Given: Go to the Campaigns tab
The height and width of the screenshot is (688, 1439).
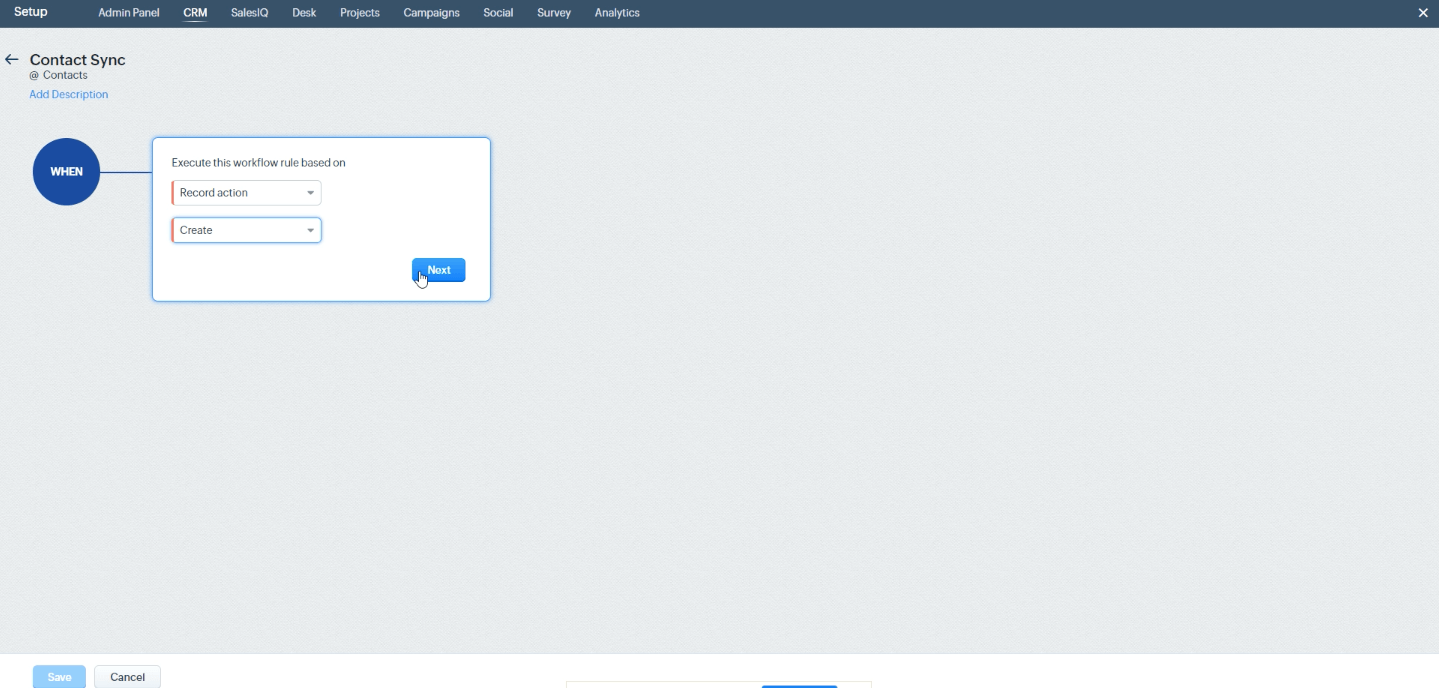Looking at the screenshot, I should [430, 13].
